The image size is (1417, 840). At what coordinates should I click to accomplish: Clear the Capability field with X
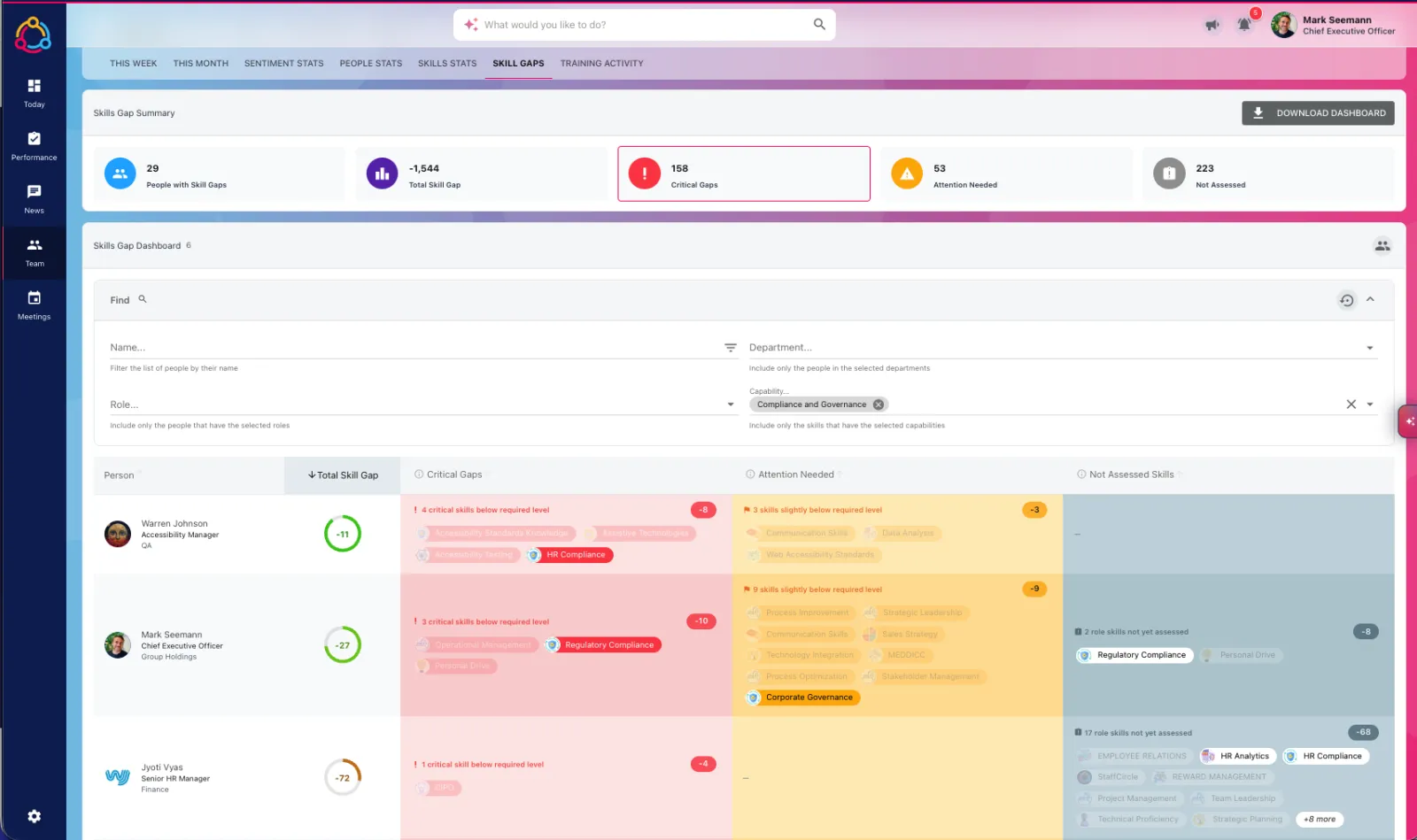coord(1351,405)
